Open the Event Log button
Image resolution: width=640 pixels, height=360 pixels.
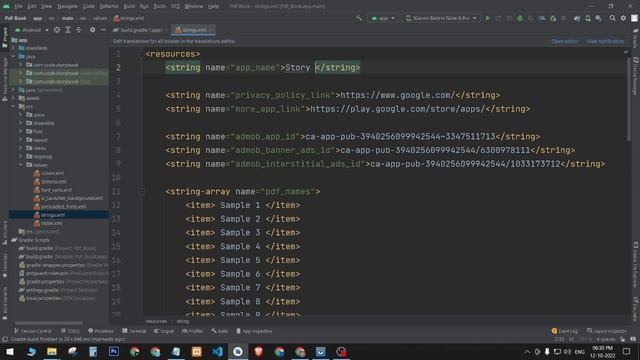point(565,331)
